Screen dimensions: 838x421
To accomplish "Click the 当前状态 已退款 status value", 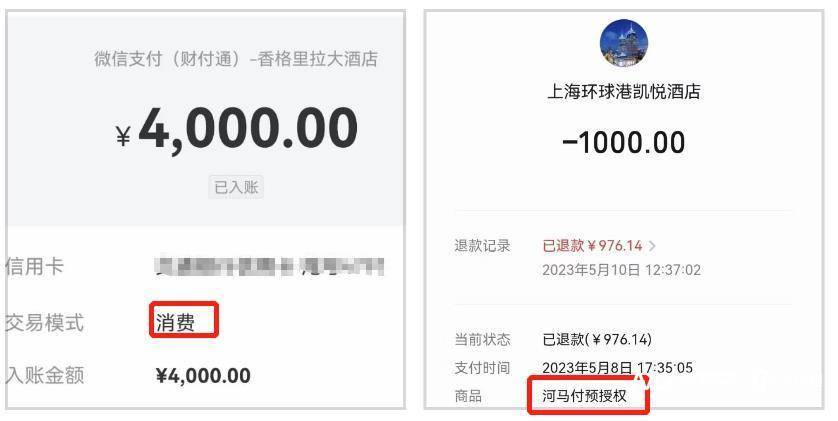I will pos(597,339).
